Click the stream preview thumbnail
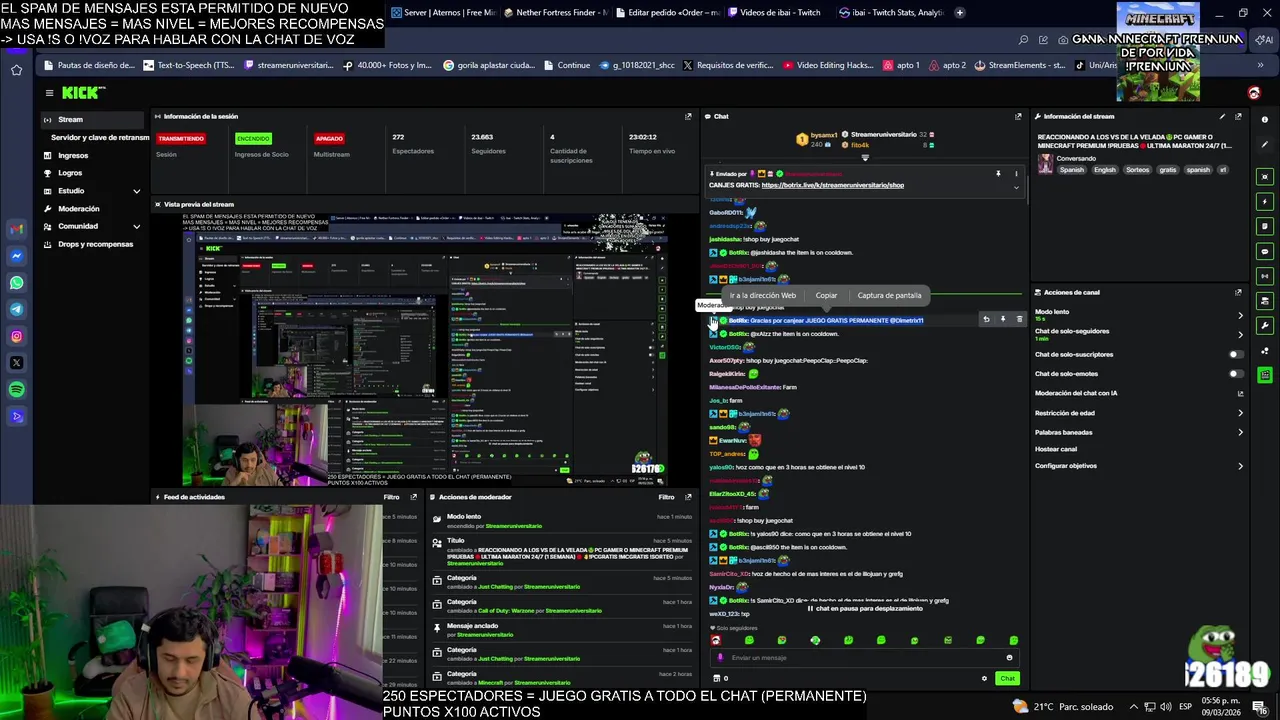 (x=424, y=349)
